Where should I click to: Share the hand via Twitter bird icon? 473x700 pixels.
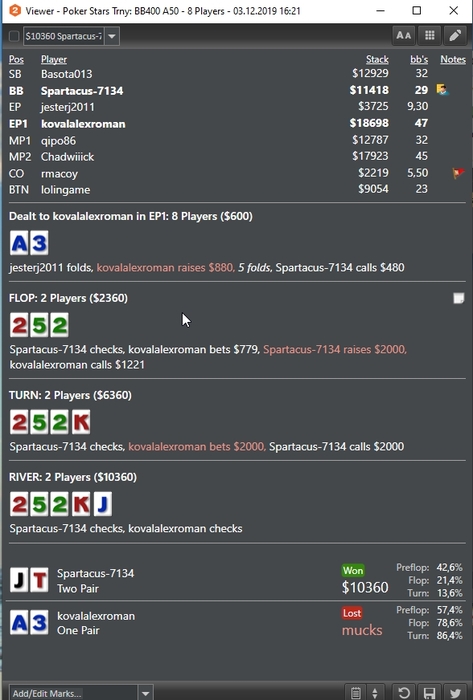pyautogui.click(x=455, y=692)
